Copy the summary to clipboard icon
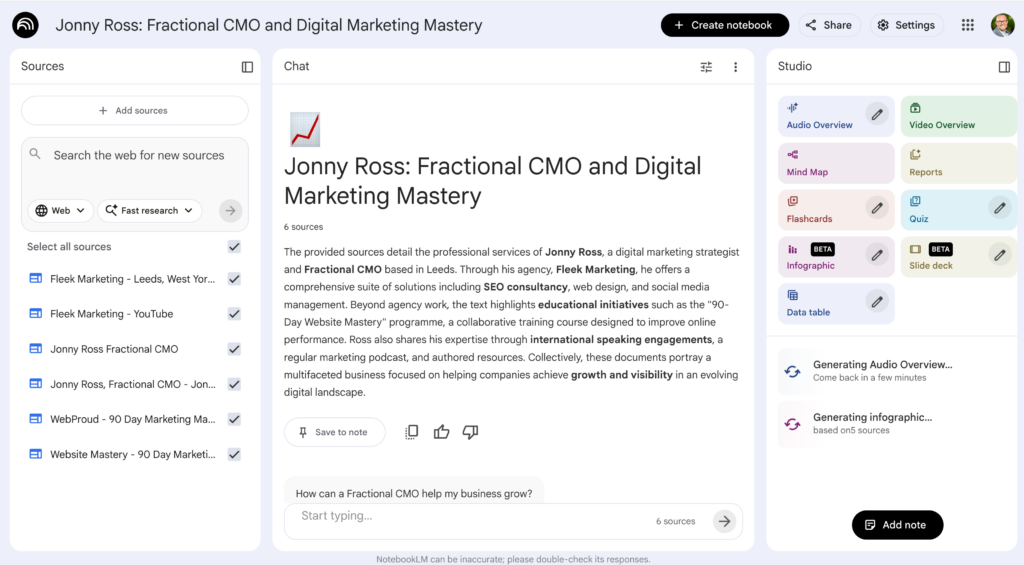Image resolution: width=1024 pixels, height=565 pixels. click(411, 432)
